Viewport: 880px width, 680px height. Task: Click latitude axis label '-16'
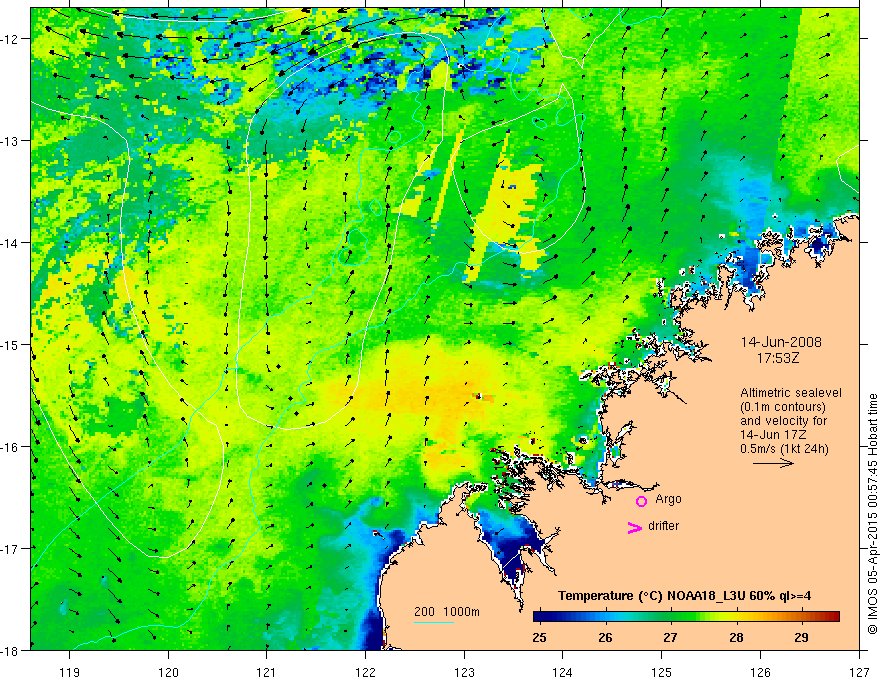coord(10,447)
